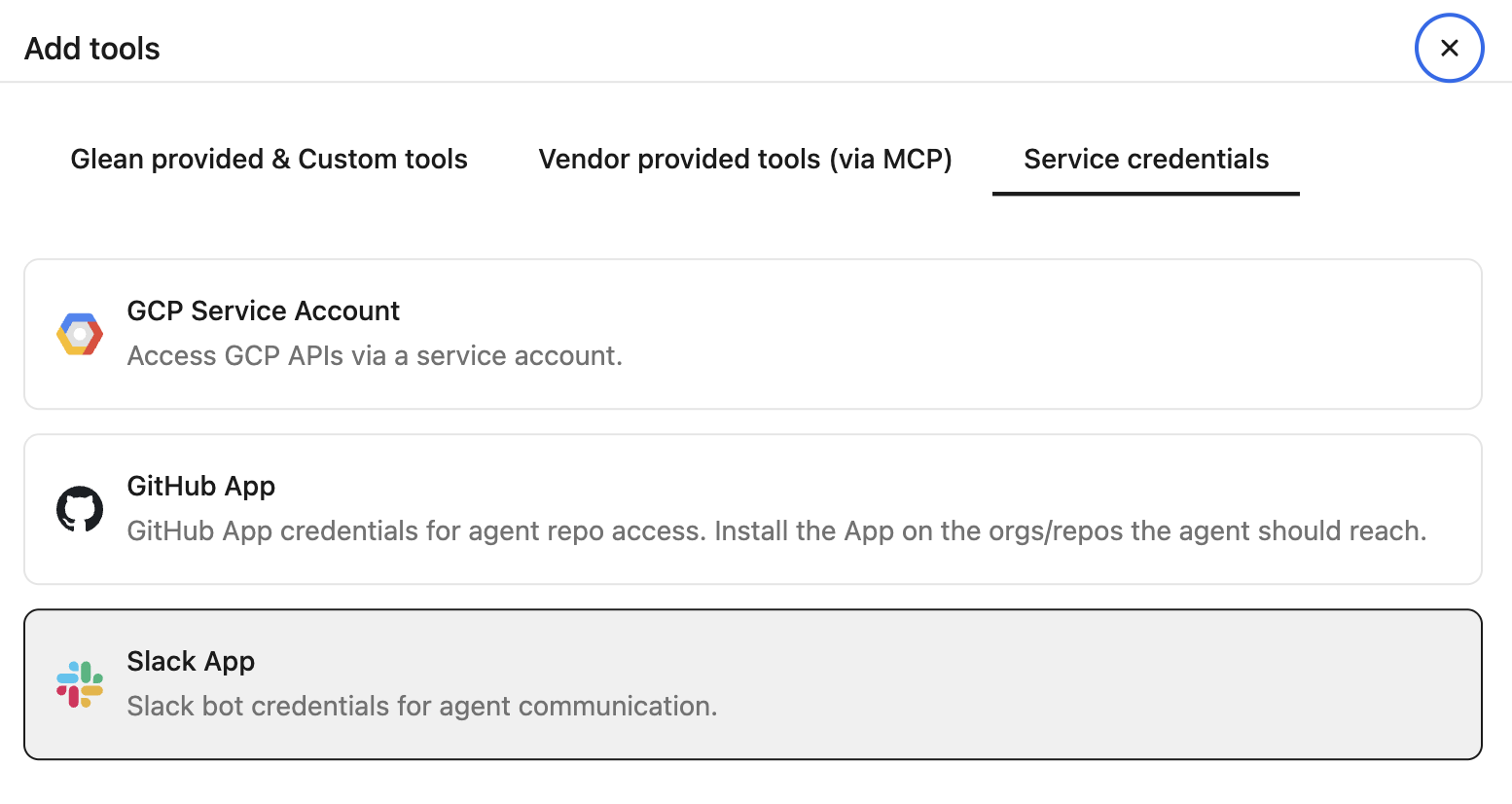The image size is (1512, 804).
Task: Click the GitHub App credentials description text
Action: 776,530
